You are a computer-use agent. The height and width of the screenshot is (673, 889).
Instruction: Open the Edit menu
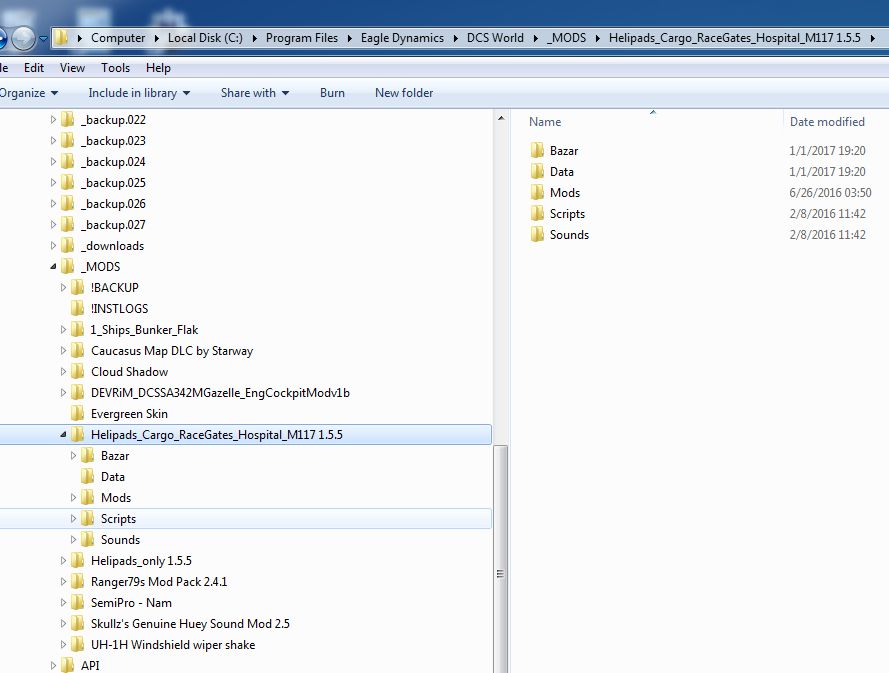[x=33, y=67]
